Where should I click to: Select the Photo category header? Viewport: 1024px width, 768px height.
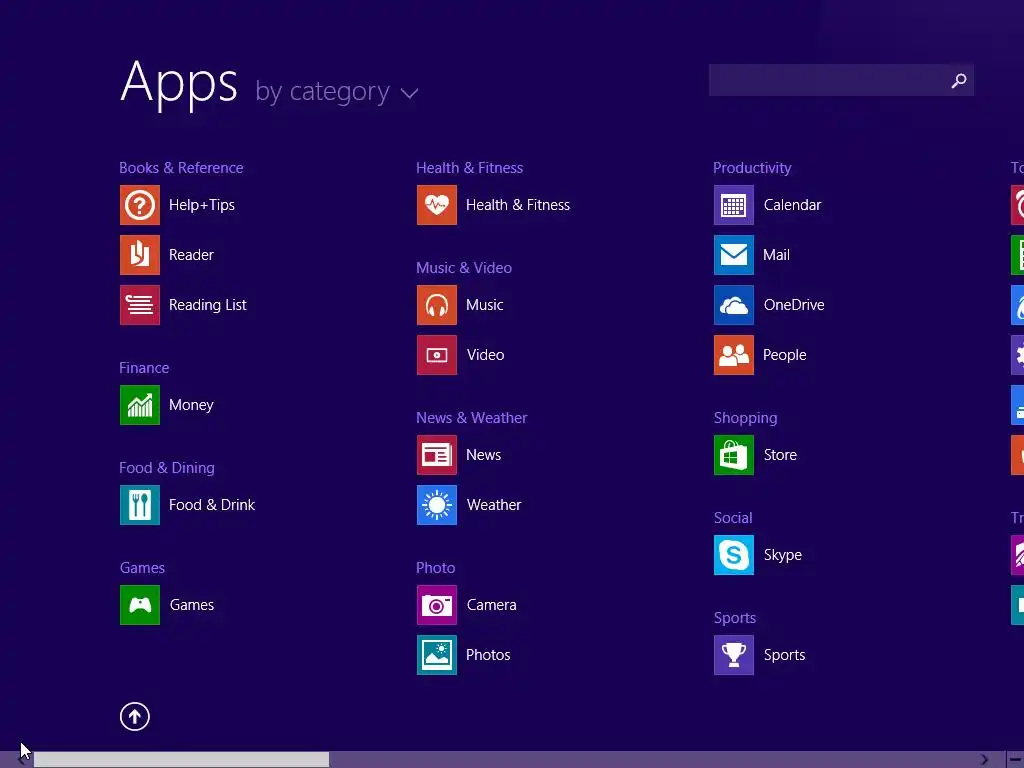tap(436, 568)
